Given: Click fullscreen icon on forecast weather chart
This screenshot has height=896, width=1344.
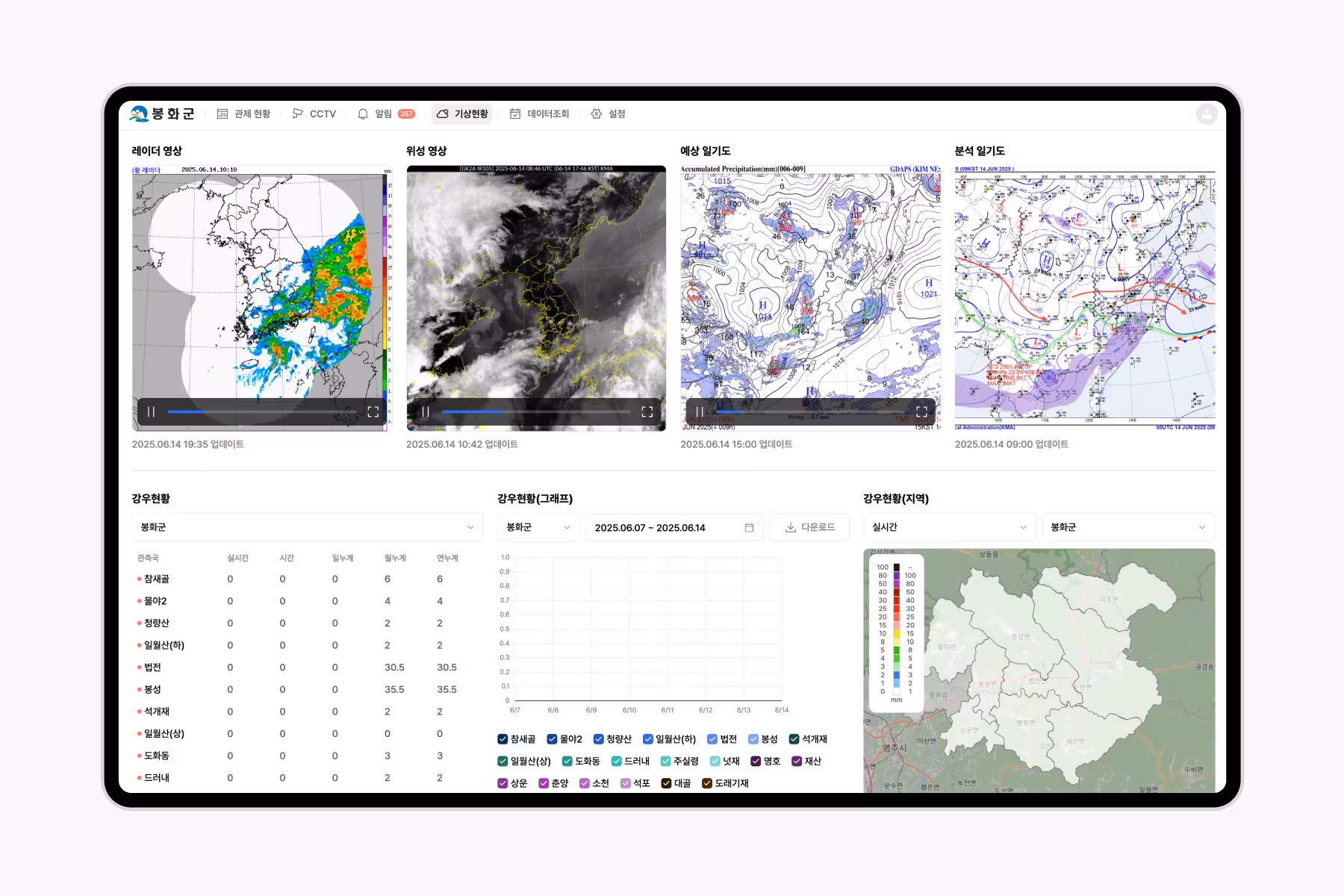Looking at the screenshot, I should (921, 411).
